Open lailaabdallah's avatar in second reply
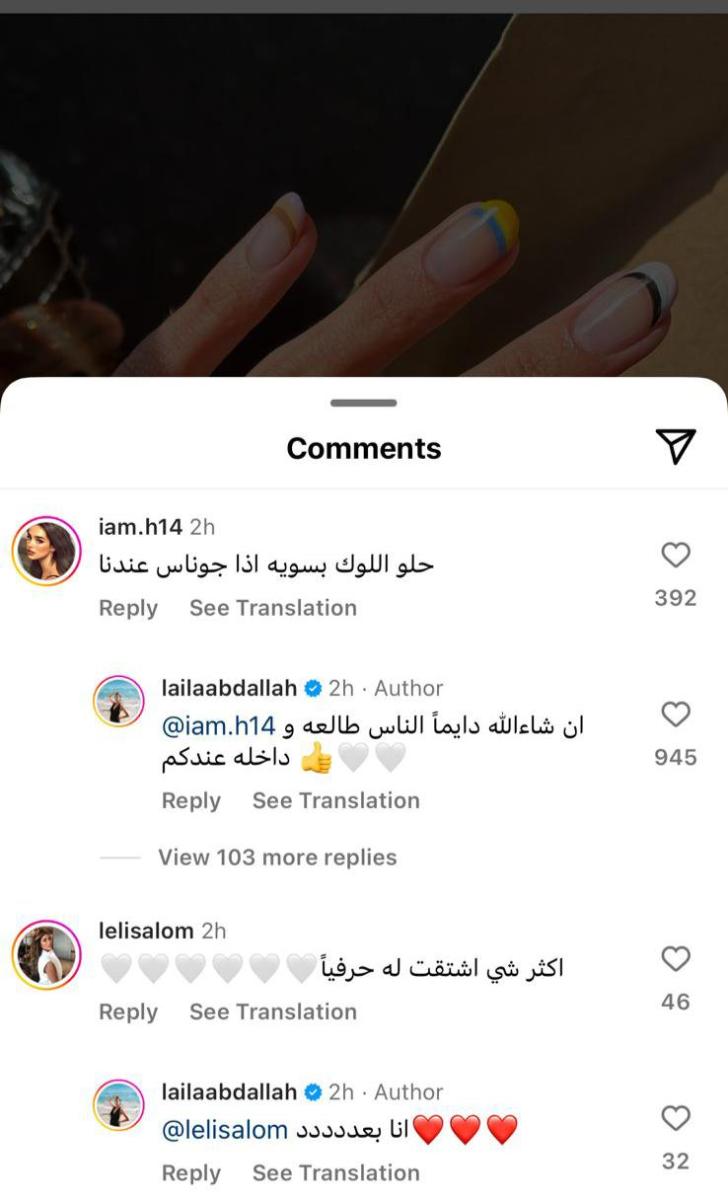This screenshot has width=728, height=1200. click(119, 1104)
